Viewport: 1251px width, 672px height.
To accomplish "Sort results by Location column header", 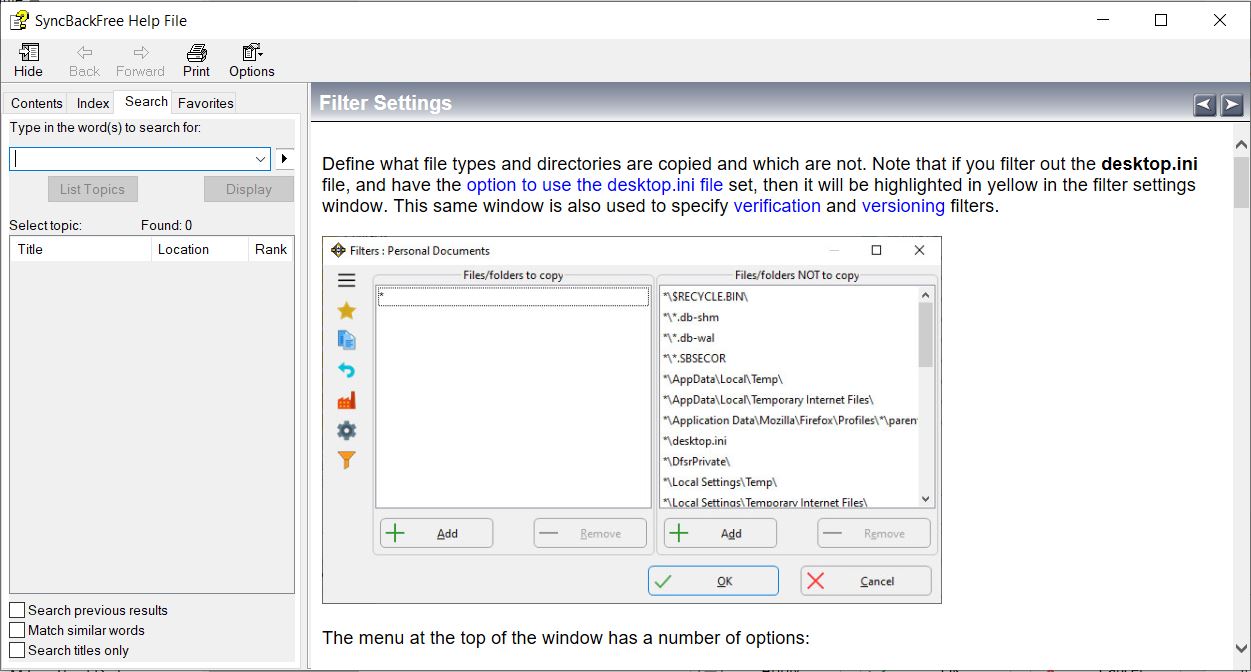I will tap(199, 249).
